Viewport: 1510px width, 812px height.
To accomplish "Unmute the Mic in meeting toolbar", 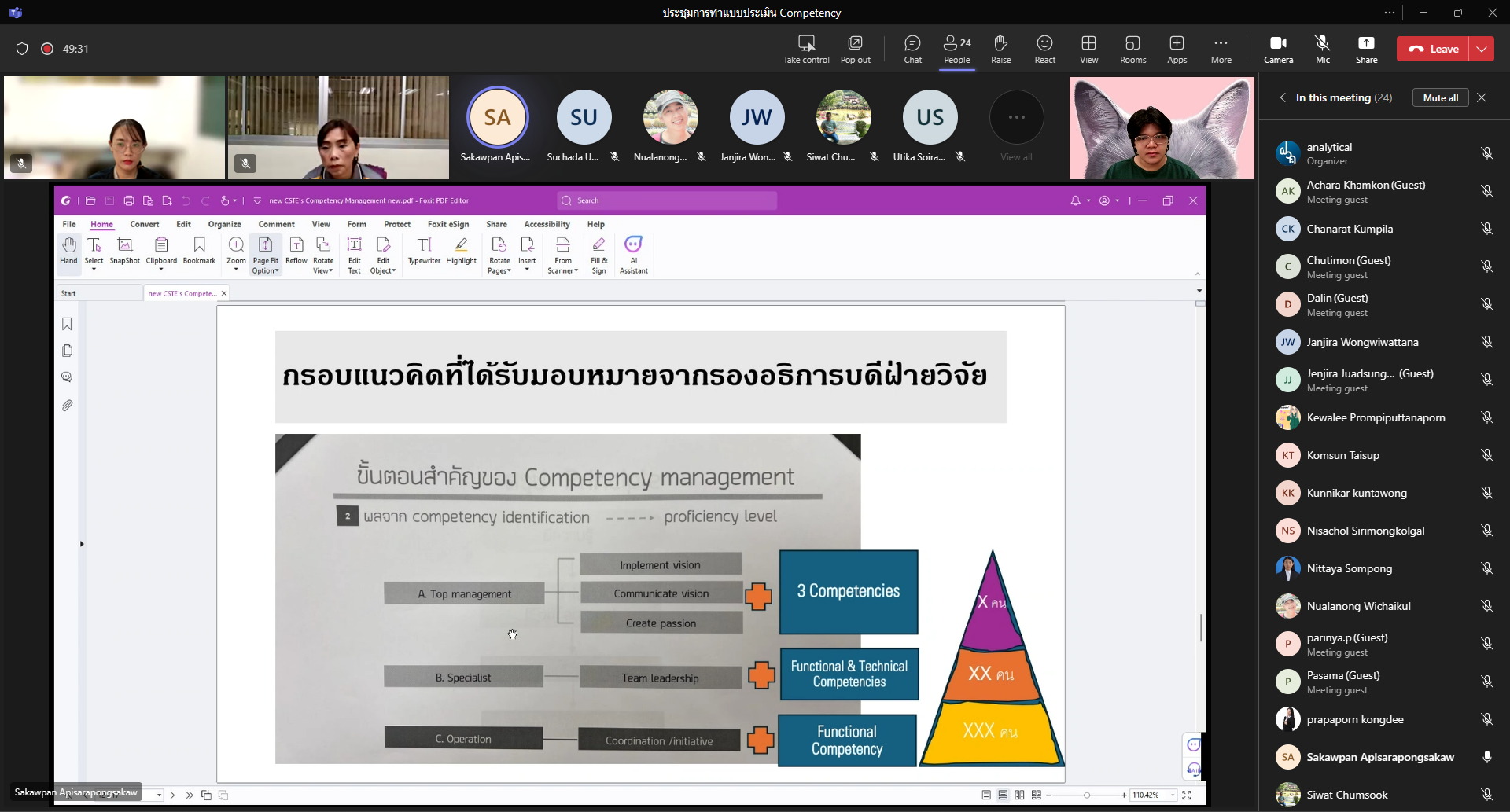I will 1322,49.
